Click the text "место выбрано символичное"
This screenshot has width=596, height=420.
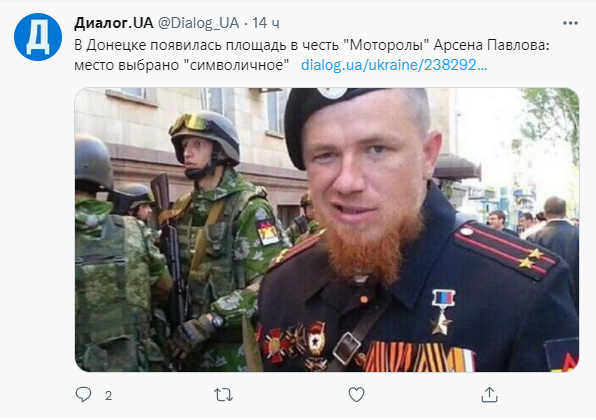click(182, 65)
